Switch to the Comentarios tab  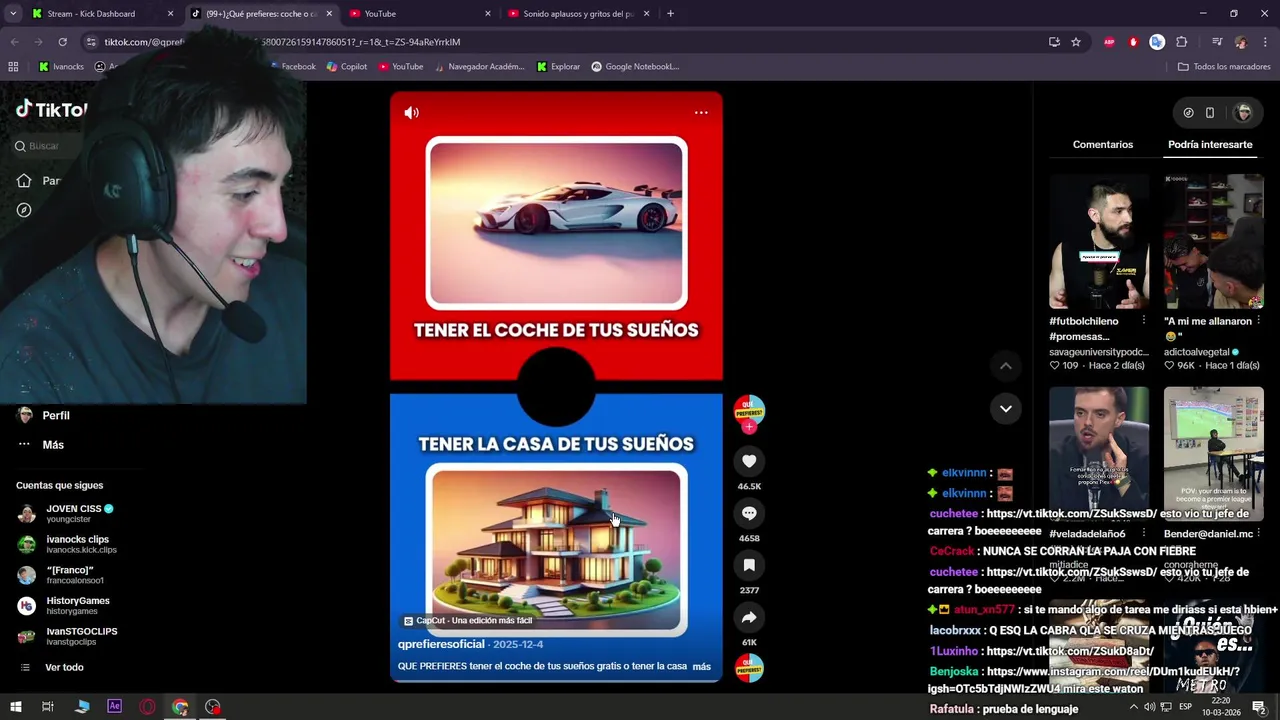1103,145
